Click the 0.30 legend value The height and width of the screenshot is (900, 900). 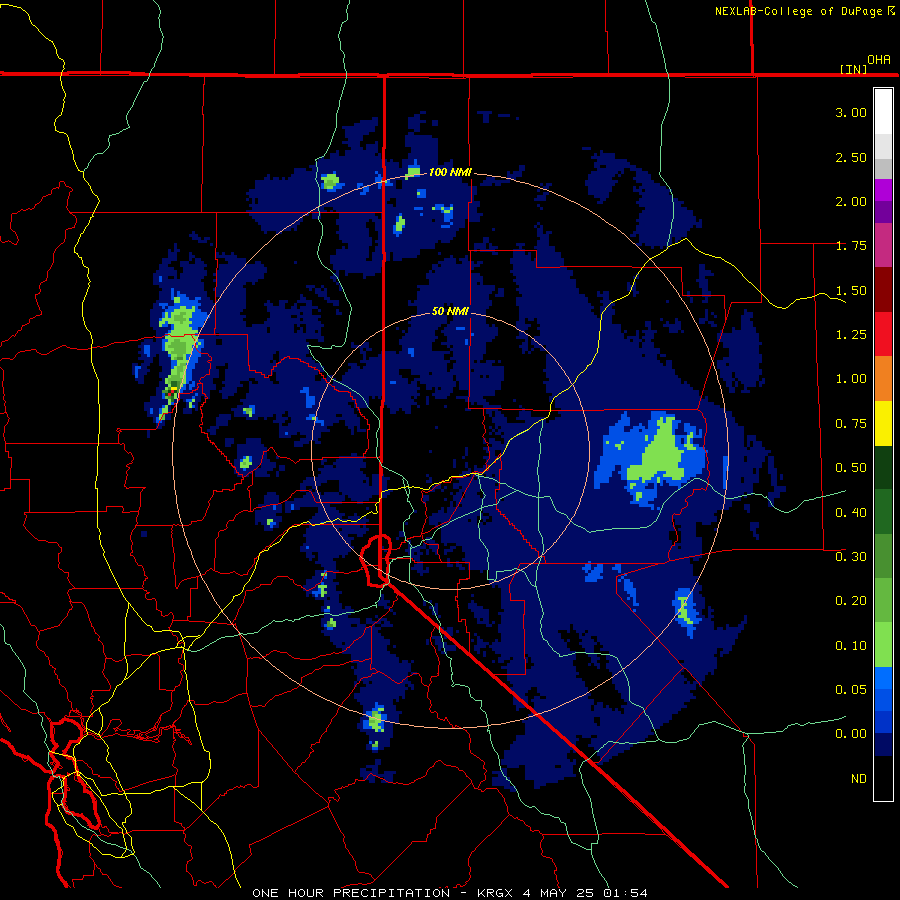(x=851, y=557)
